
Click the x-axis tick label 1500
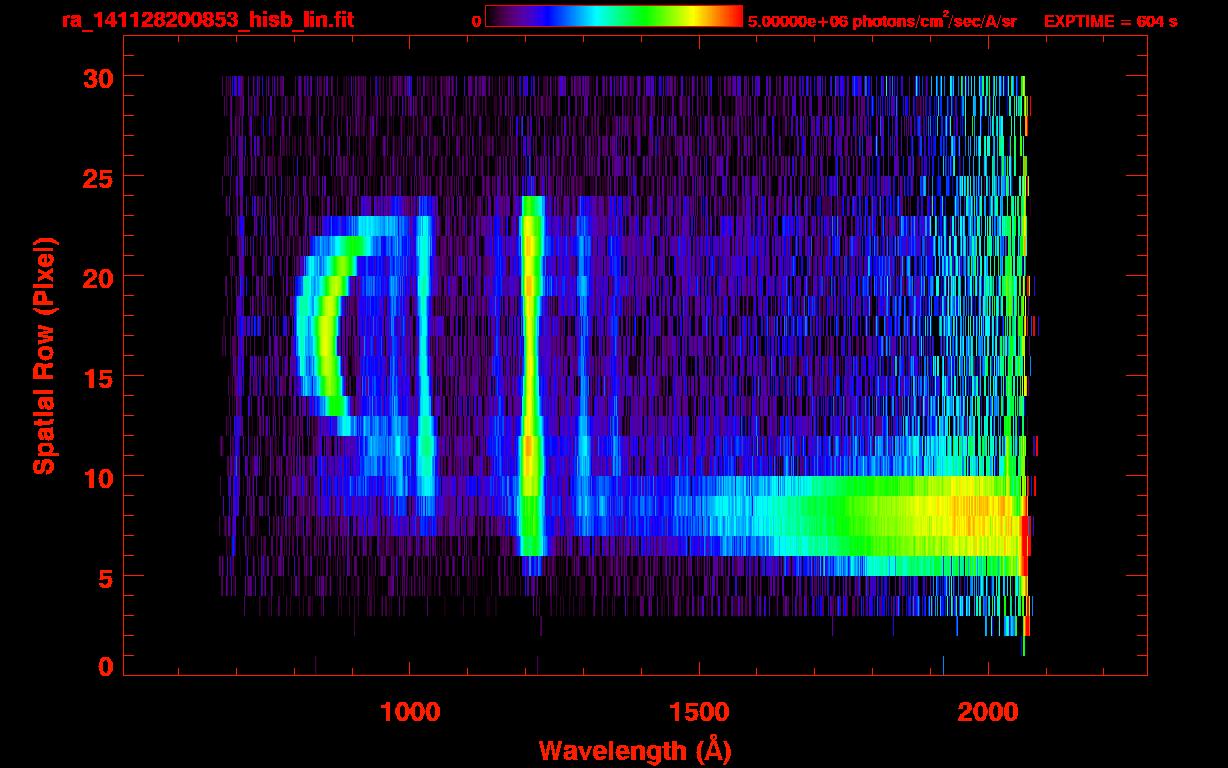tap(699, 712)
